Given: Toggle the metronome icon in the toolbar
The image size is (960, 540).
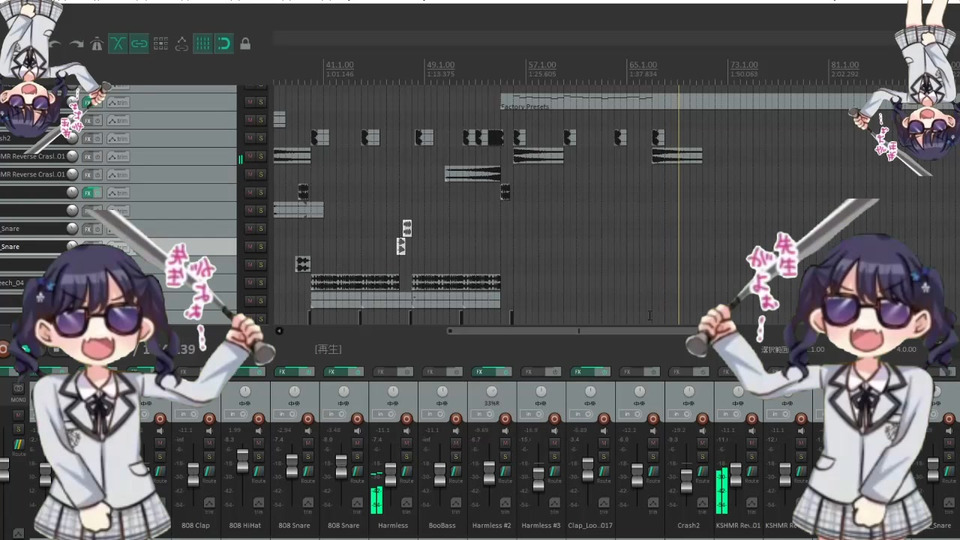Looking at the screenshot, I should coord(97,44).
